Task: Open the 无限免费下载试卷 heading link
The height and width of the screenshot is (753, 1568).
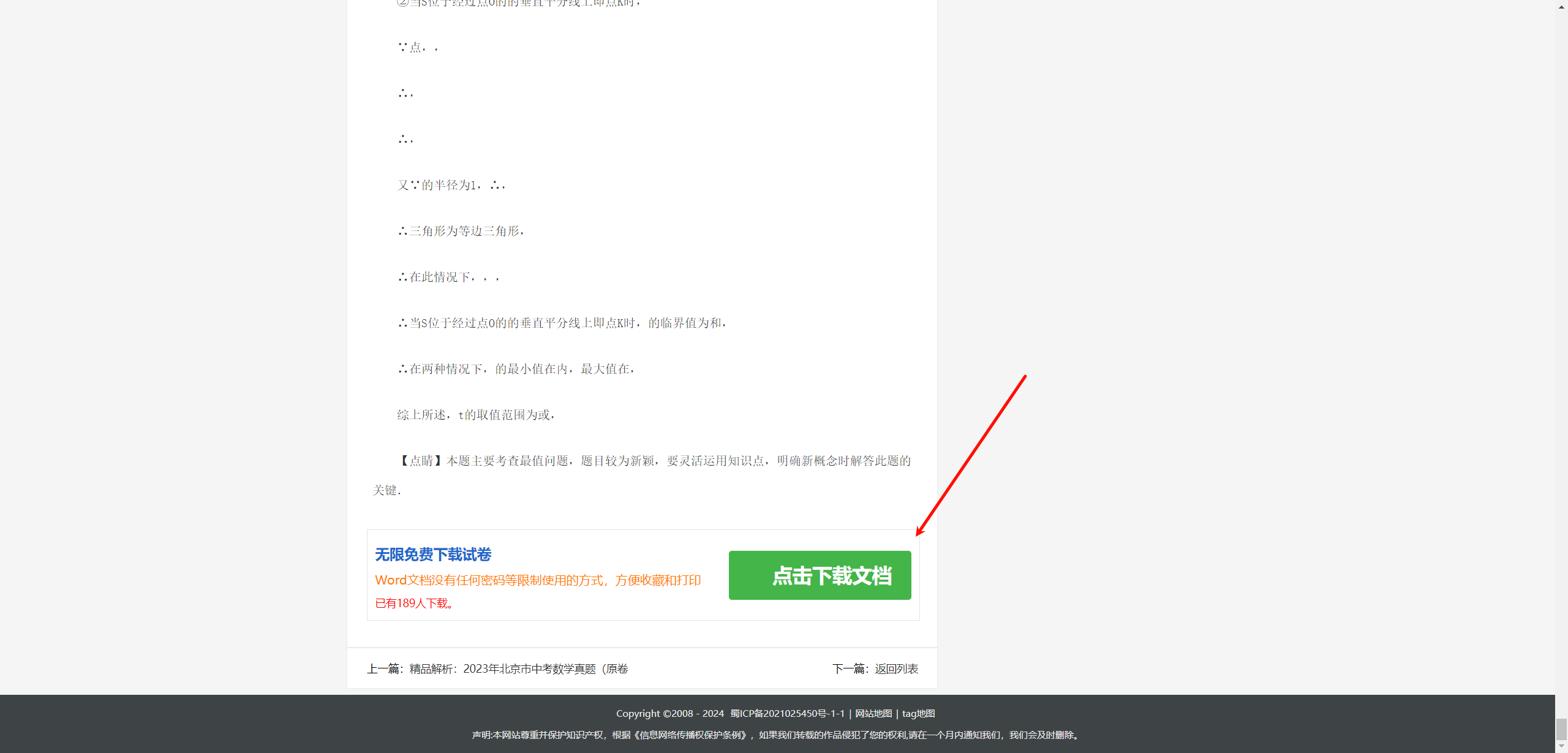Action: pyautogui.click(x=432, y=555)
